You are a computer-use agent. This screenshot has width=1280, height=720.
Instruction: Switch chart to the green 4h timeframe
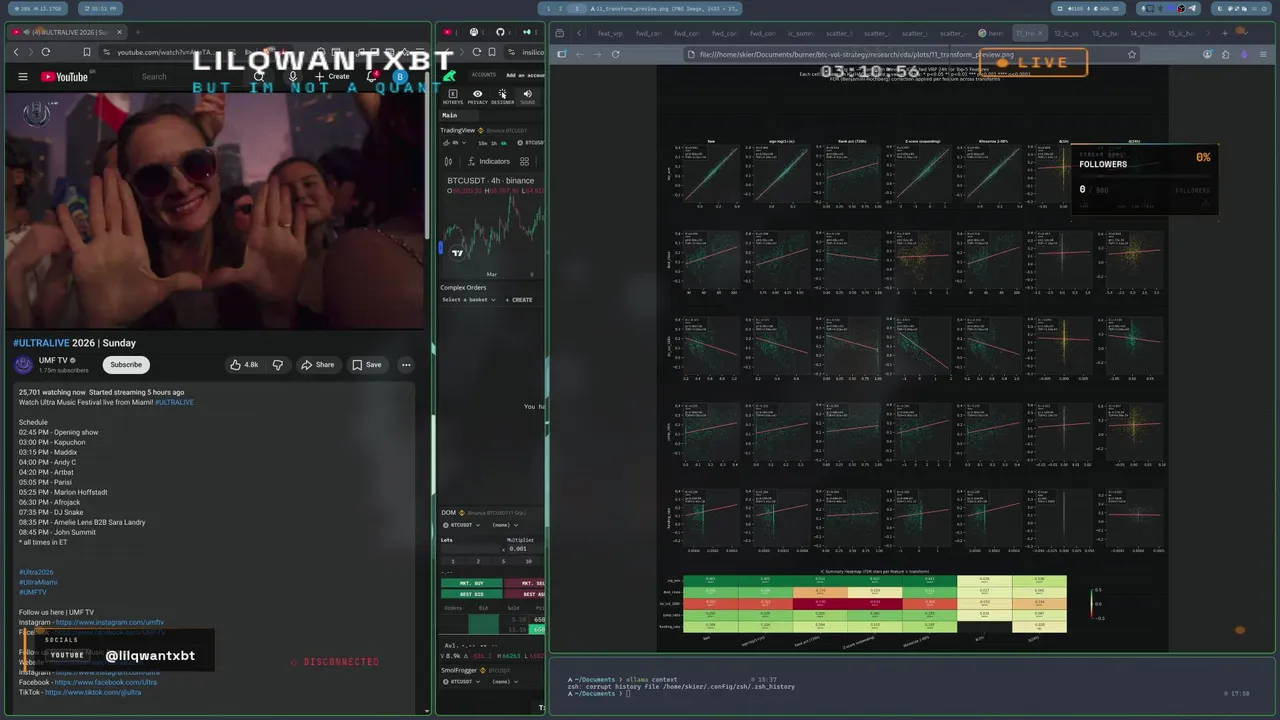pos(505,142)
